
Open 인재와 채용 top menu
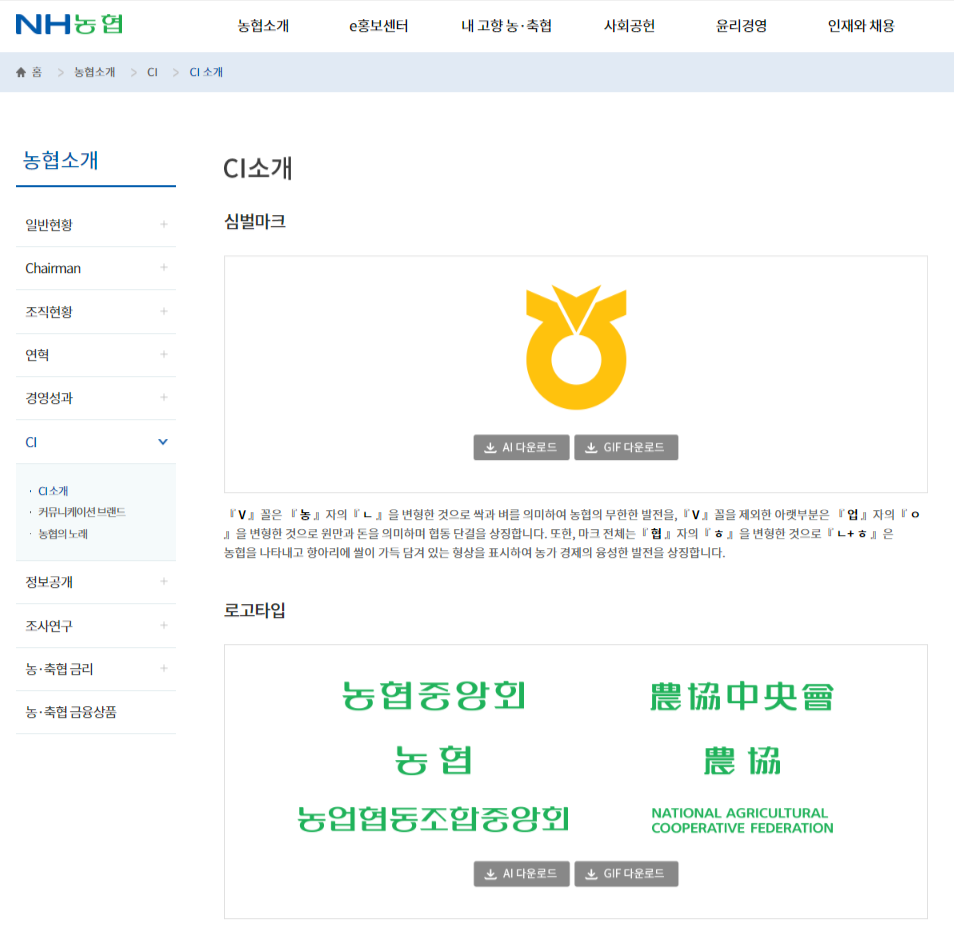click(861, 26)
